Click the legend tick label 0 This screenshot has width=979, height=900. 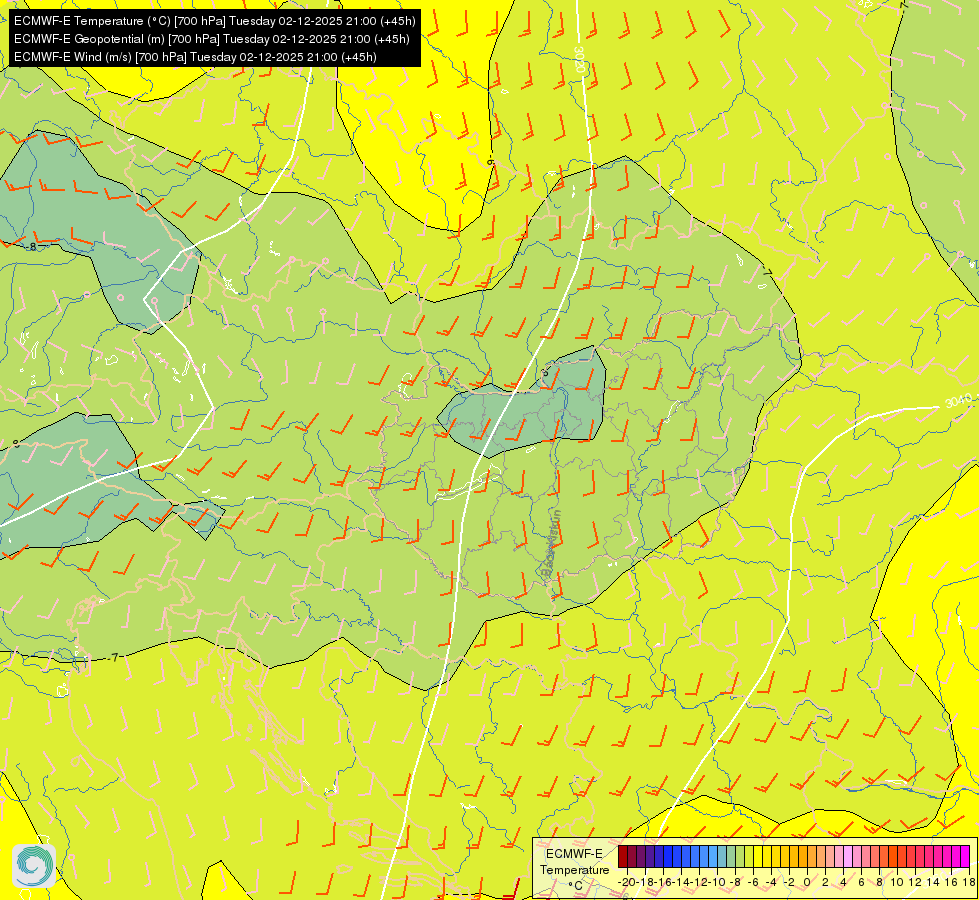pos(807,882)
